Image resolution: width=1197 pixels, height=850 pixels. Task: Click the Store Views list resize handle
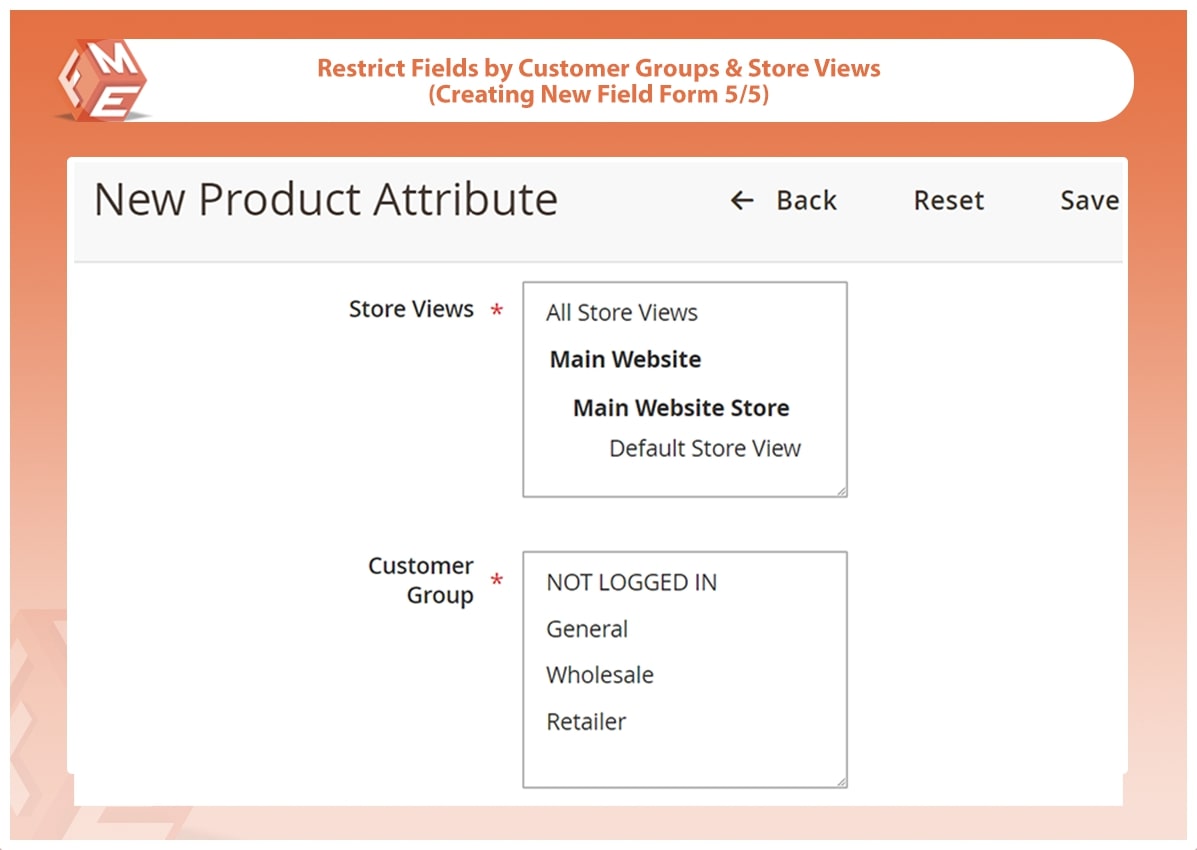pyautogui.click(x=841, y=491)
